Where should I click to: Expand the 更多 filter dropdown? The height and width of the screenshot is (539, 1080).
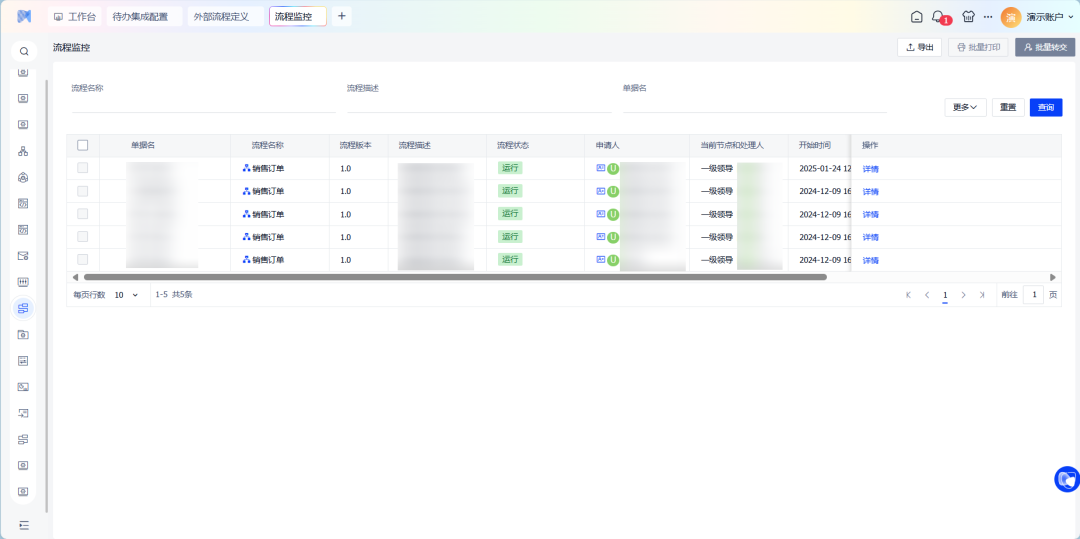point(965,107)
